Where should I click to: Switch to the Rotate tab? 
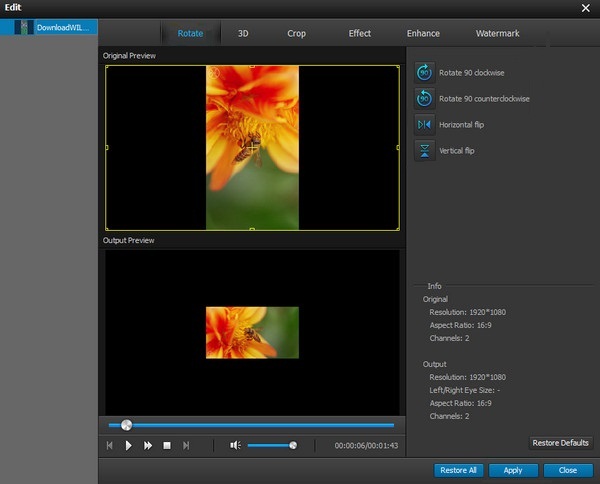[x=190, y=33]
